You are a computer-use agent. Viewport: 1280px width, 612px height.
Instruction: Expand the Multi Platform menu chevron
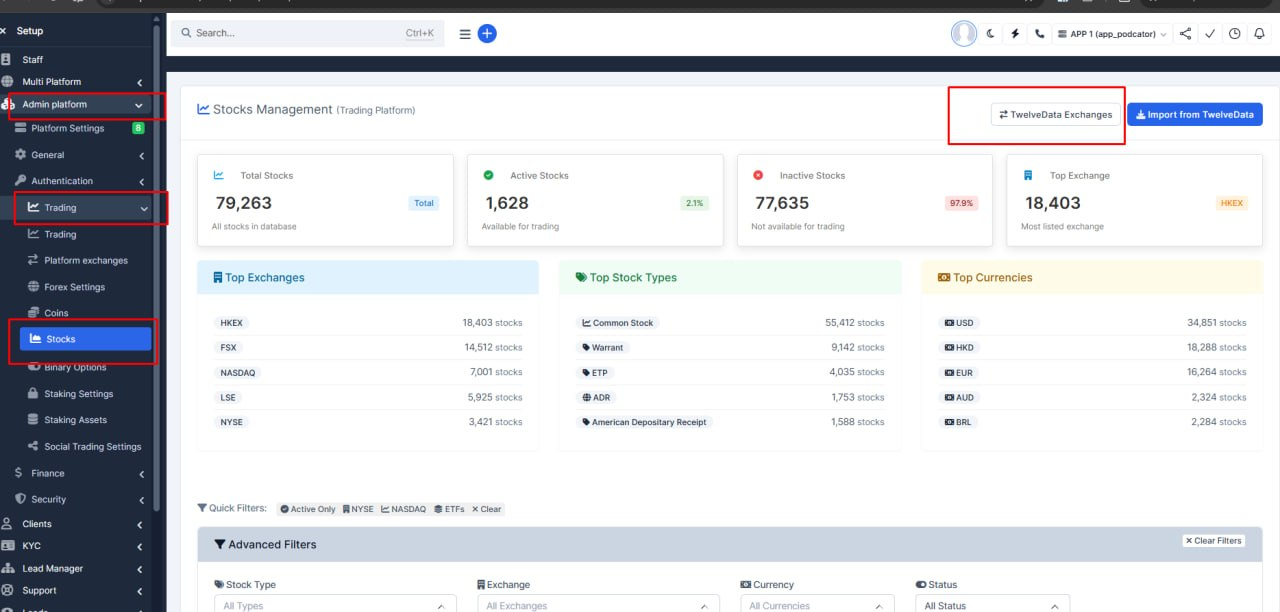(140, 82)
